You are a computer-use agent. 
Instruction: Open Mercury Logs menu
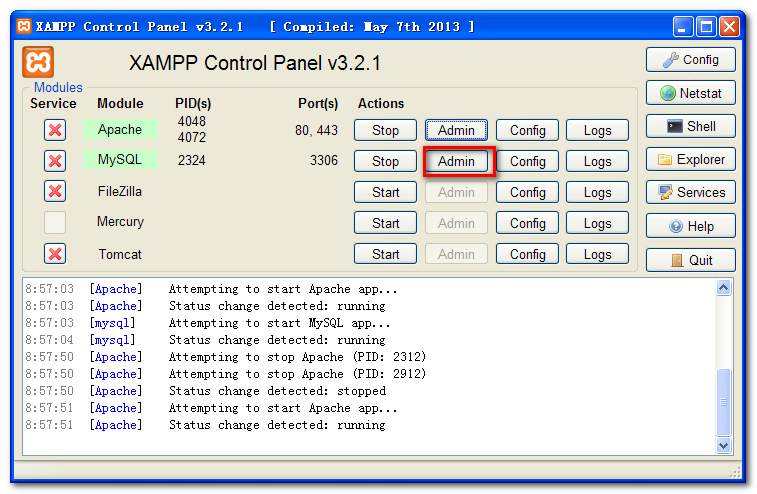click(x=597, y=223)
